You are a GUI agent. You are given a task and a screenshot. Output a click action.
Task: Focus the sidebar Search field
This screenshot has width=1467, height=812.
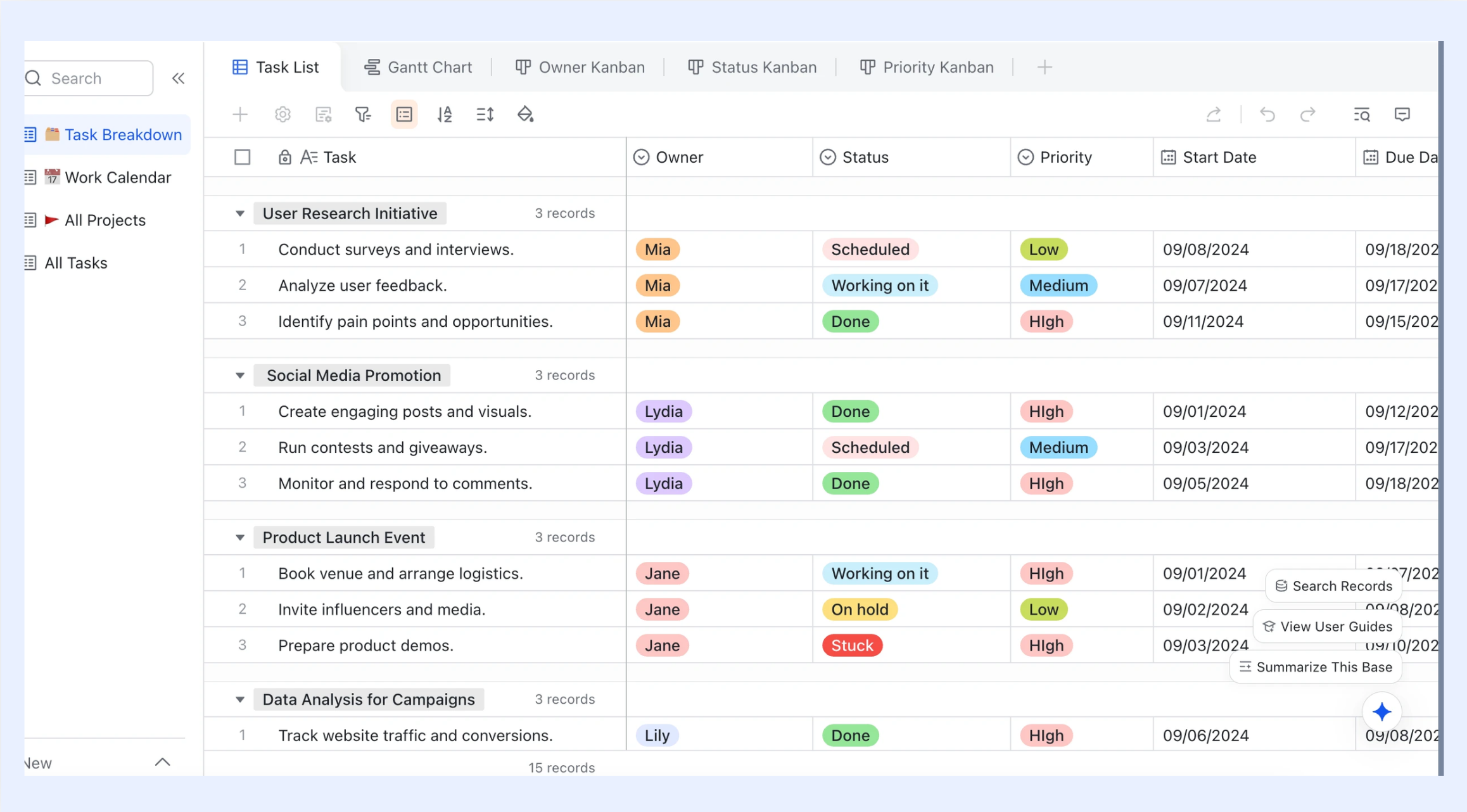(x=89, y=78)
